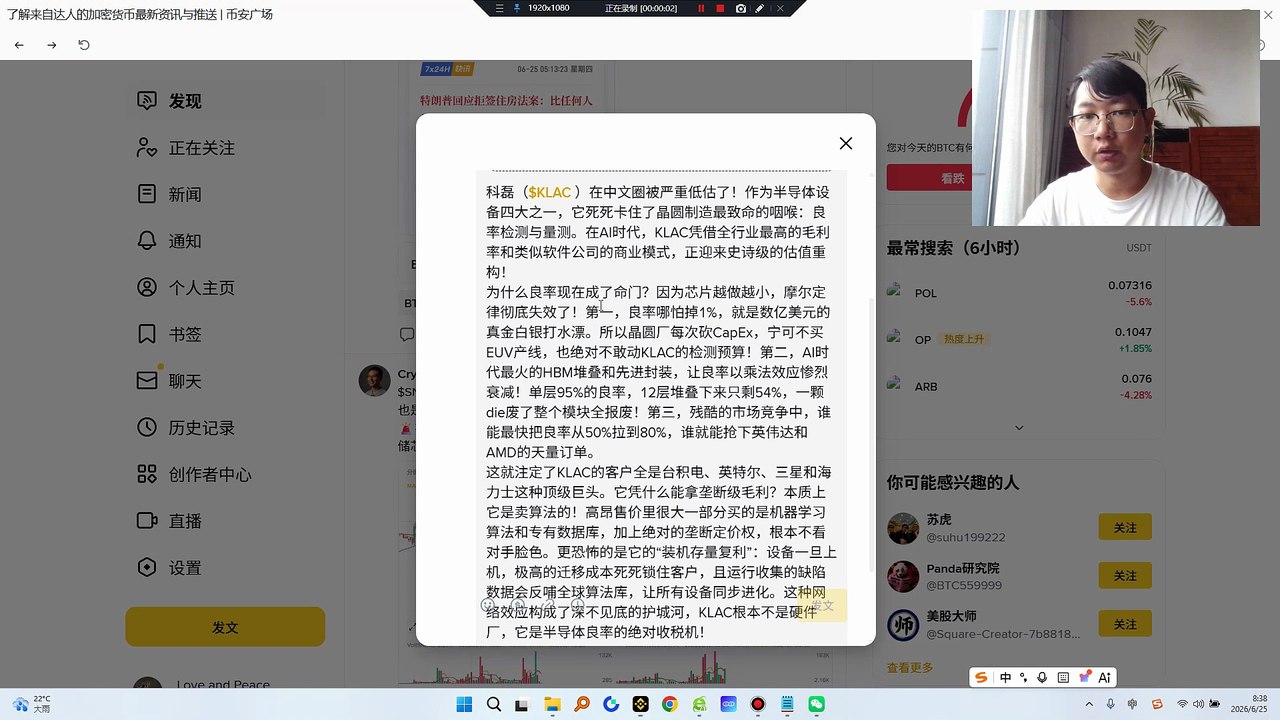The image size is (1280, 720).
Task: Select the ARB row in 最常搜索
Action: tap(1020, 386)
